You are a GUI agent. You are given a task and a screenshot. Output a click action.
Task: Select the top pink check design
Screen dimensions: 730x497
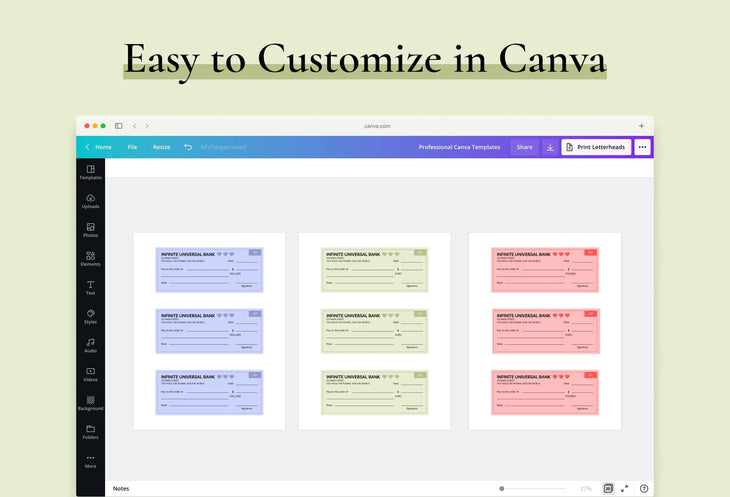[x=545, y=270]
